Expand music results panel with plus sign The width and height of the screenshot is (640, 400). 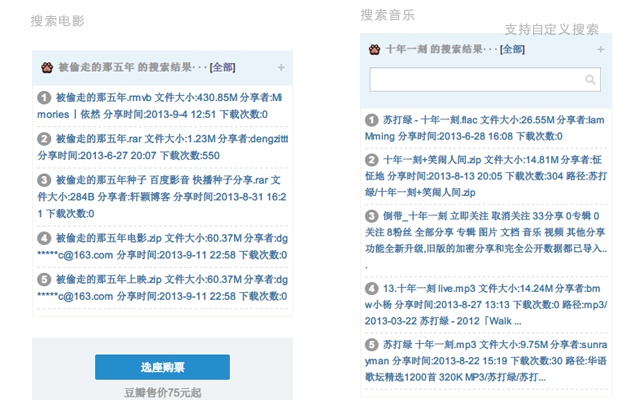[x=600, y=48]
